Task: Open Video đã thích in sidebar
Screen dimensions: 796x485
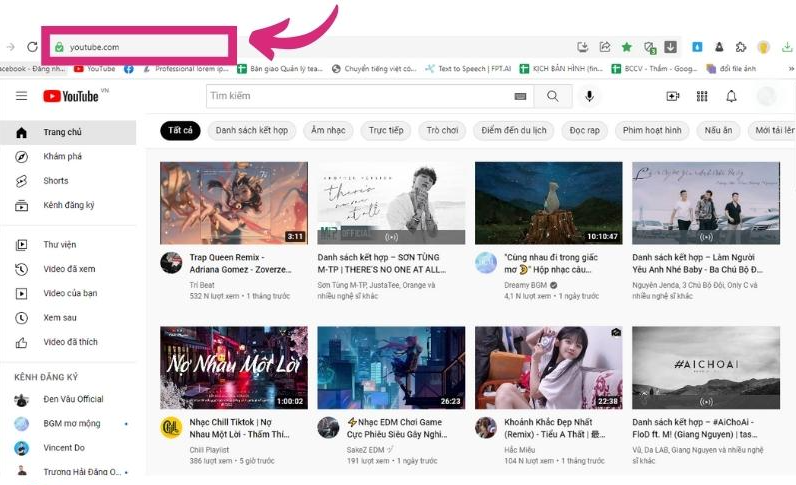Action: click(x=68, y=342)
